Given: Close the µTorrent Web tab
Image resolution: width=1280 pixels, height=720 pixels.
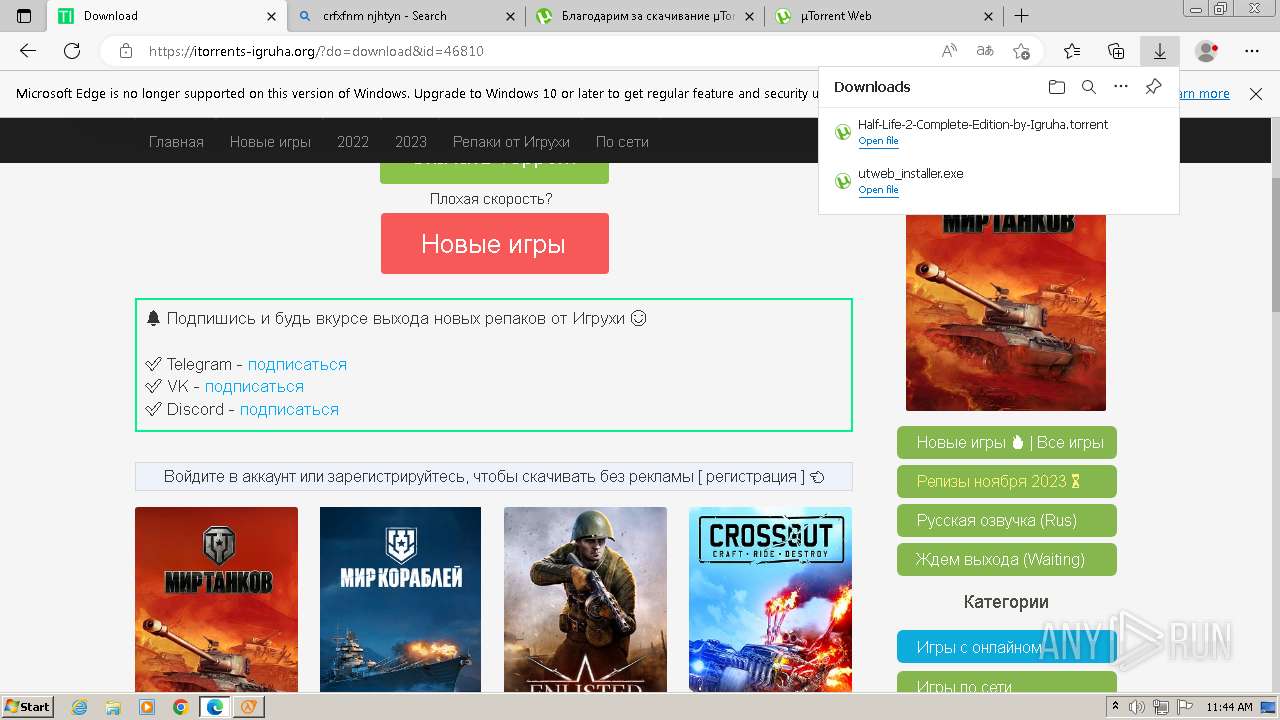Looking at the screenshot, I should (988, 16).
